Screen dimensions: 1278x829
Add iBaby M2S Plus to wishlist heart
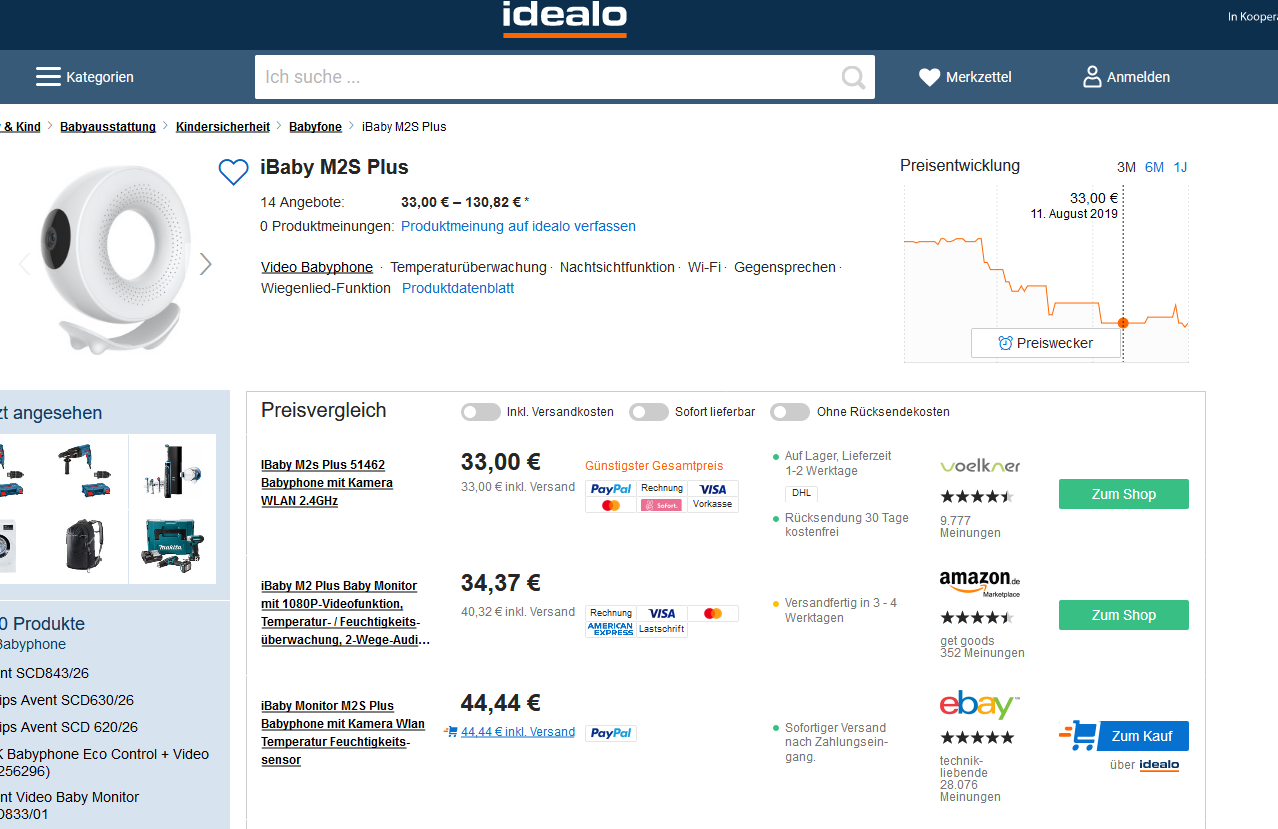(x=233, y=172)
